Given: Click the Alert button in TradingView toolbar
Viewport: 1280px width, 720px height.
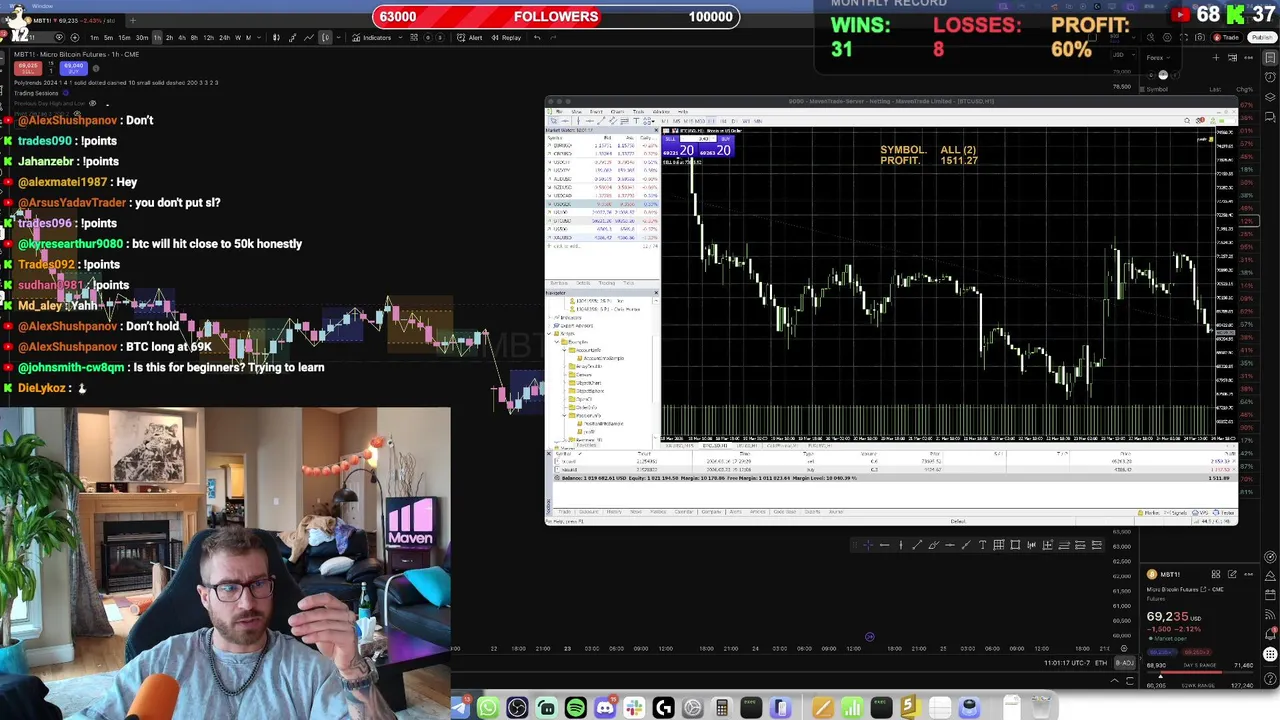Looking at the screenshot, I should [x=469, y=37].
